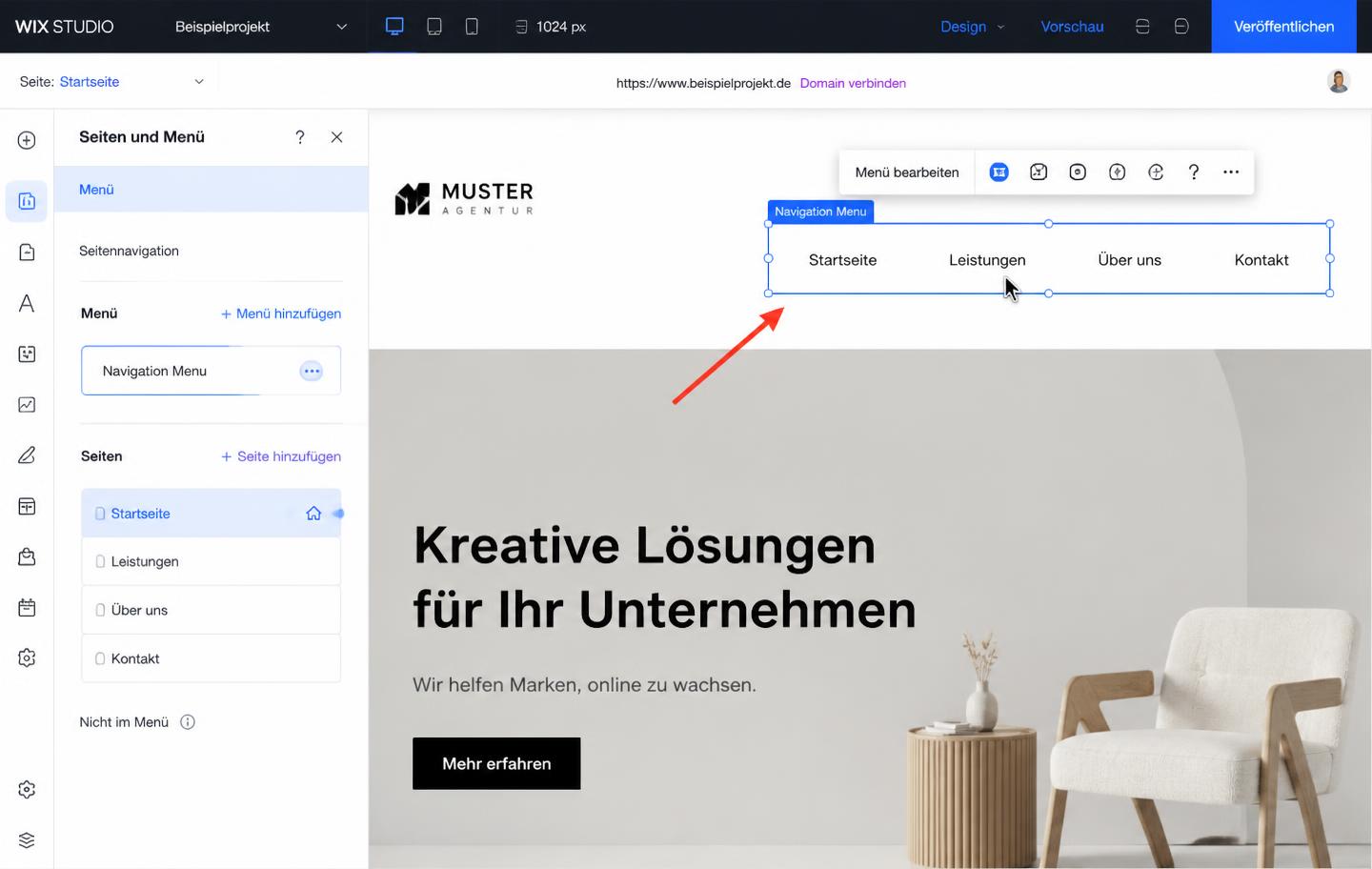Screen dimensions: 1372x869
Task: Open the CMS table icon in sidebar
Action: pyautogui.click(x=27, y=506)
